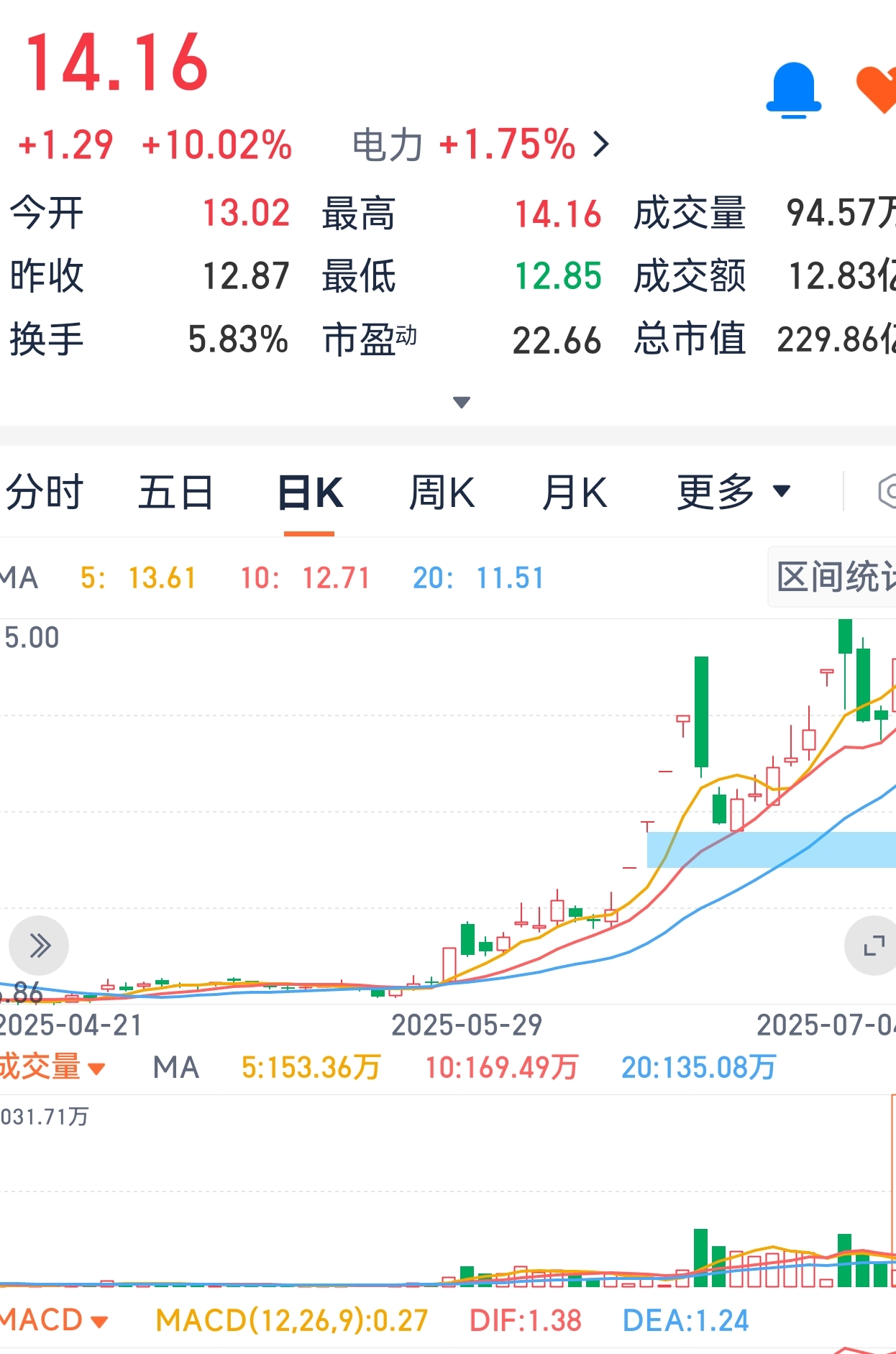This screenshot has height=1354, width=896.
Task: Open the 电力 sector chevron arrow
Action: 601,145
